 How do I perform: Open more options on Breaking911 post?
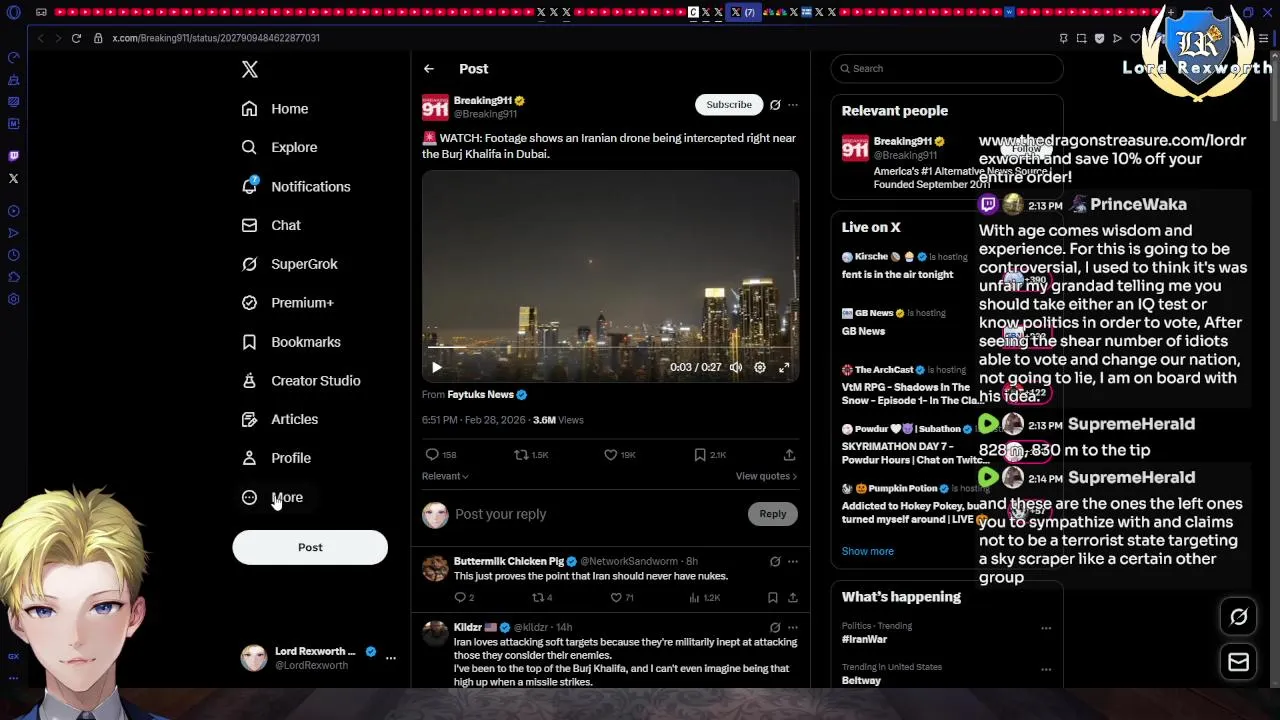coord(793,105)
